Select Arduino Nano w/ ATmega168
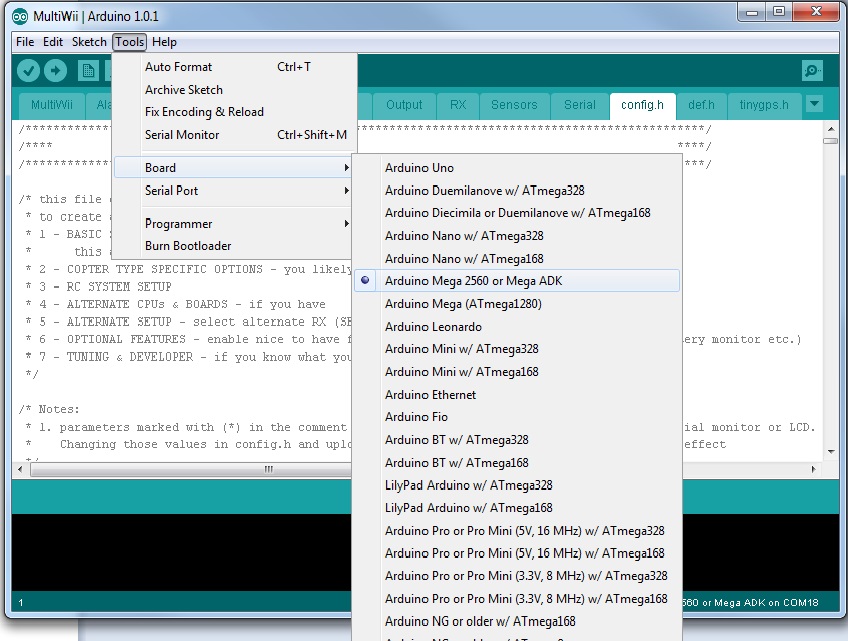 pyautogui.click(x=517, y=259)
